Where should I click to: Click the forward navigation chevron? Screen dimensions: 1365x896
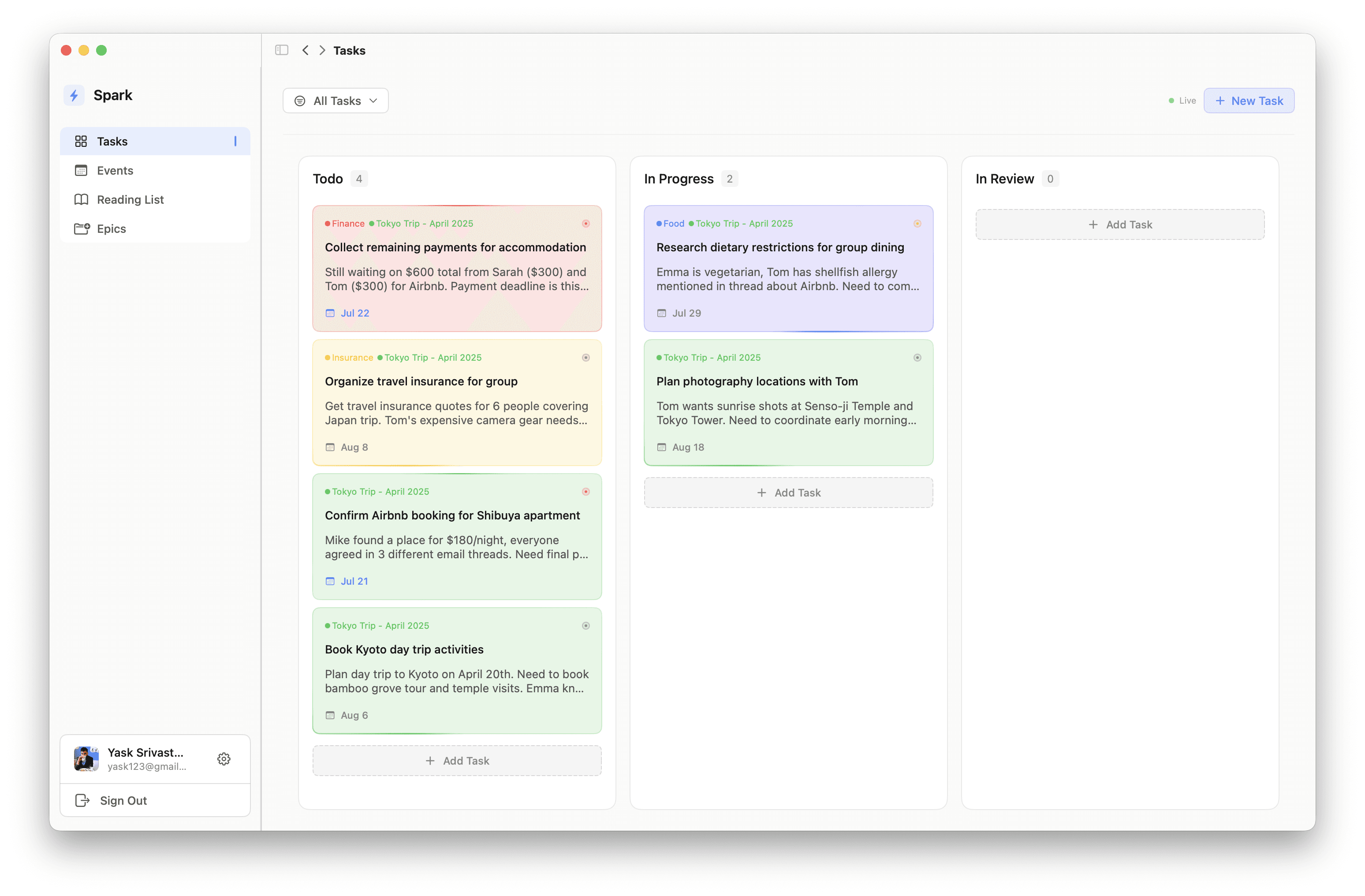pos(322,50)
